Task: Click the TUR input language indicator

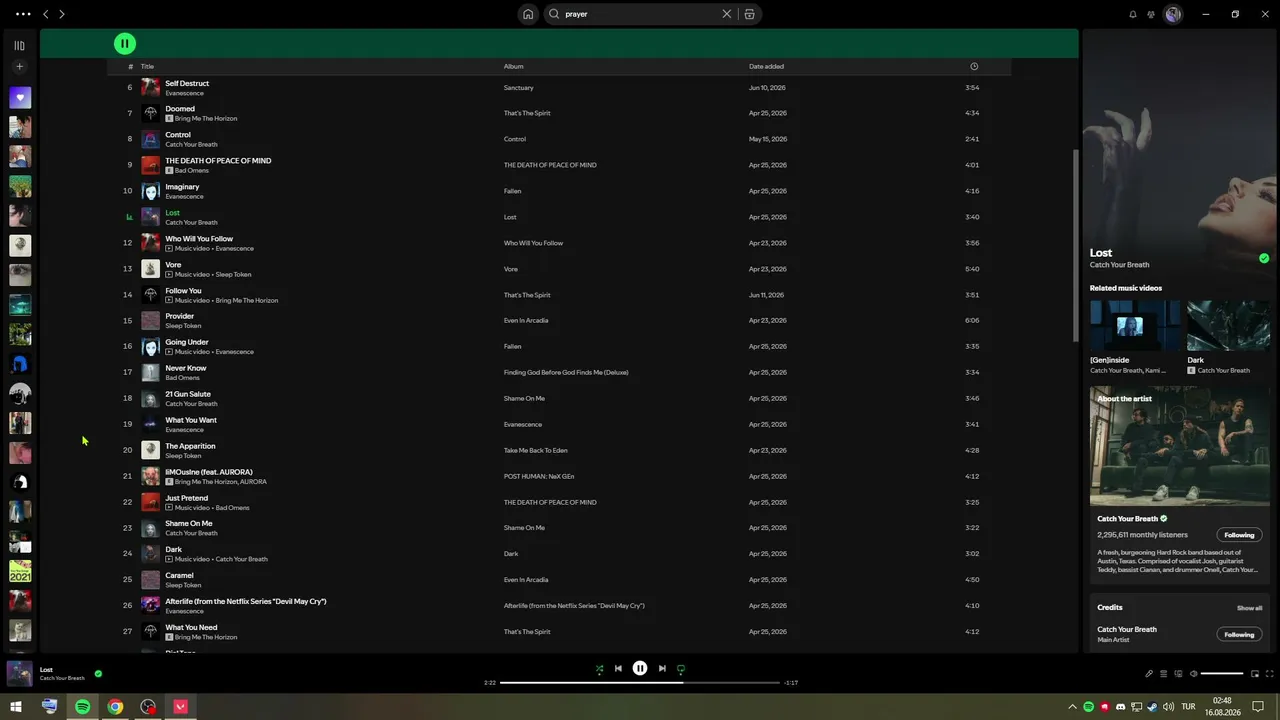Action: click(x=1188, y=707)
